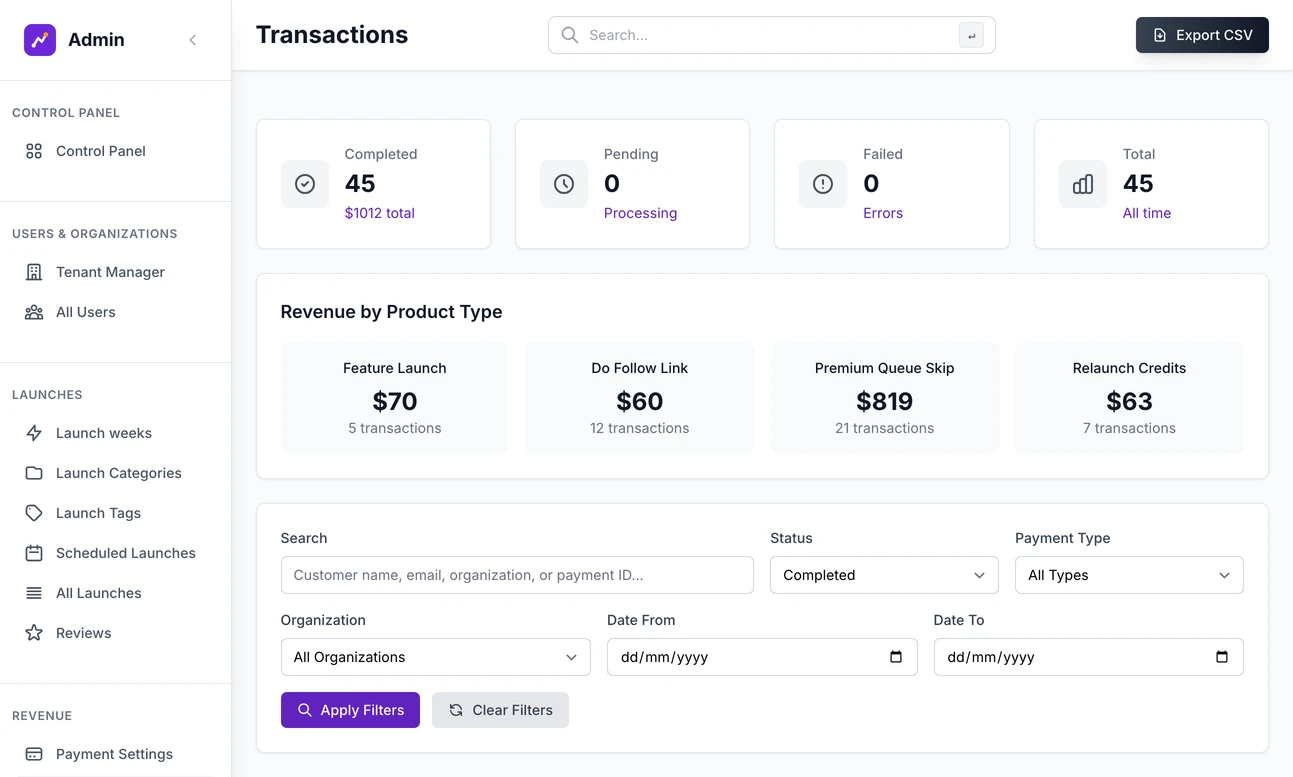The image size is (1293, 777).
Task: Open the Date From calendar picker icon
Action: (896, 657)
